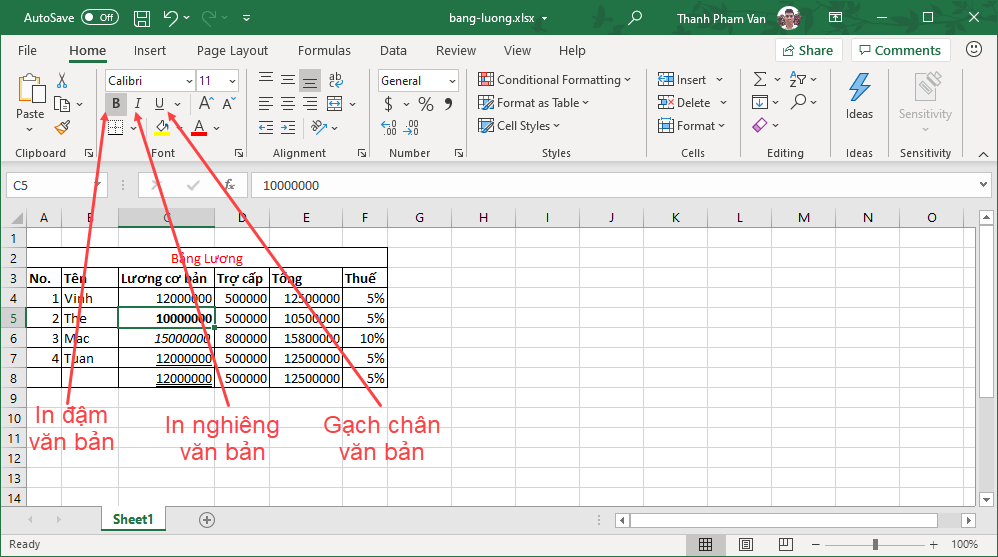Decrease decimal places
The width and height of the screenshot is (998, 557).
(412, 127)
